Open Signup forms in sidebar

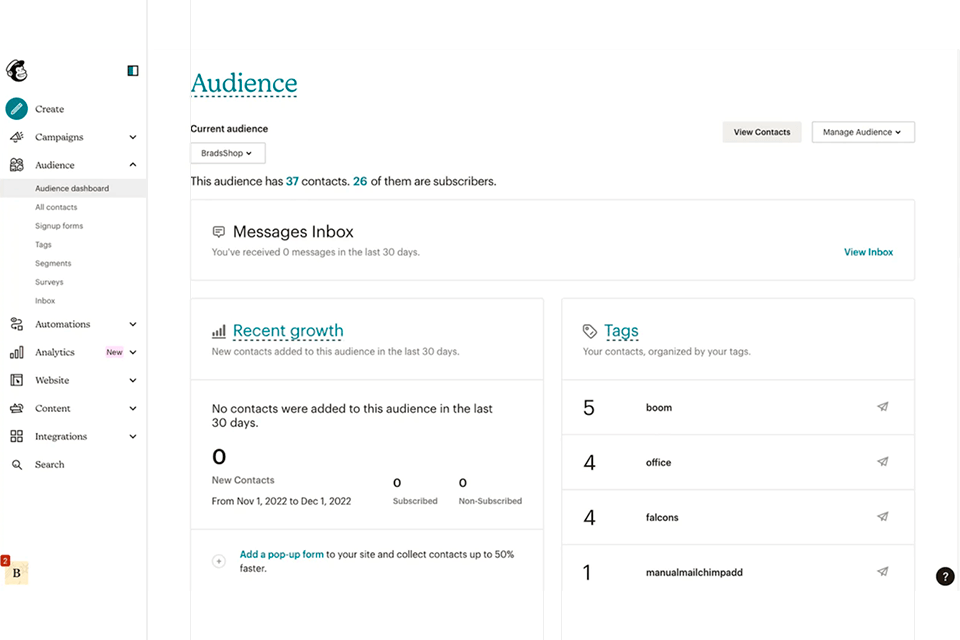(x=59, y=226)
